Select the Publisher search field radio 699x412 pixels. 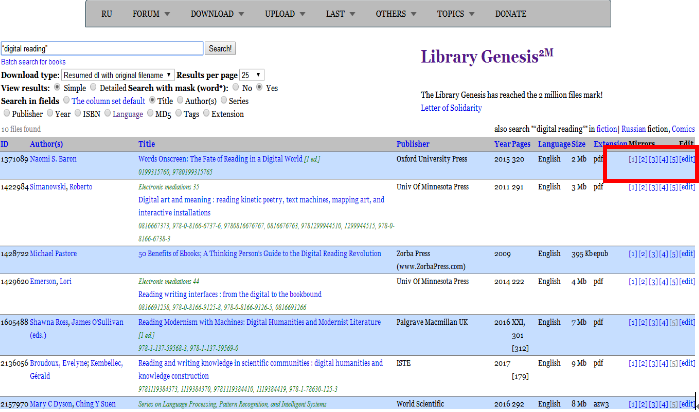(8, 114)
